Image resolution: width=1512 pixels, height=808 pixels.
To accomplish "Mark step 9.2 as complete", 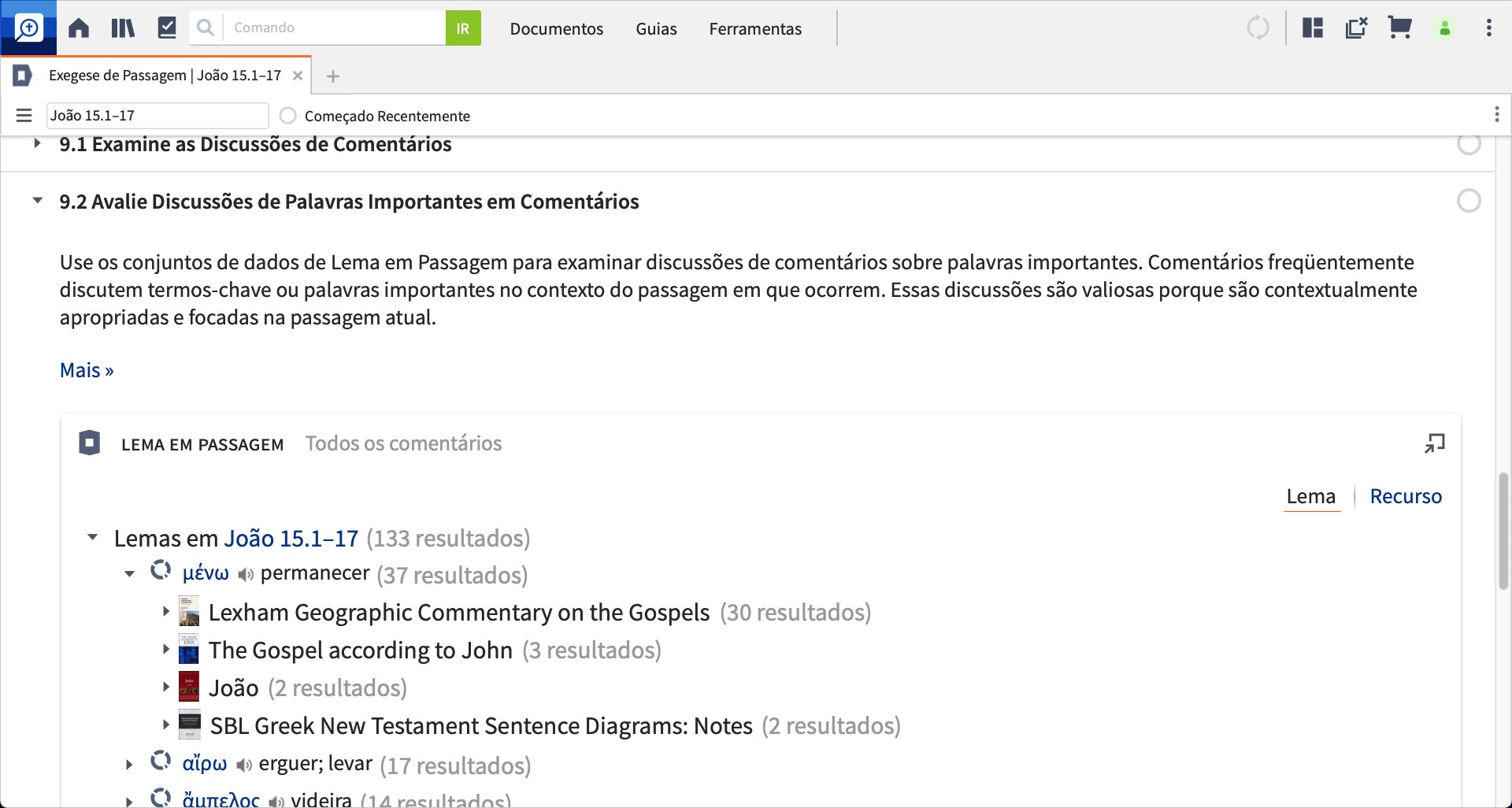I will click(1469, 201).
